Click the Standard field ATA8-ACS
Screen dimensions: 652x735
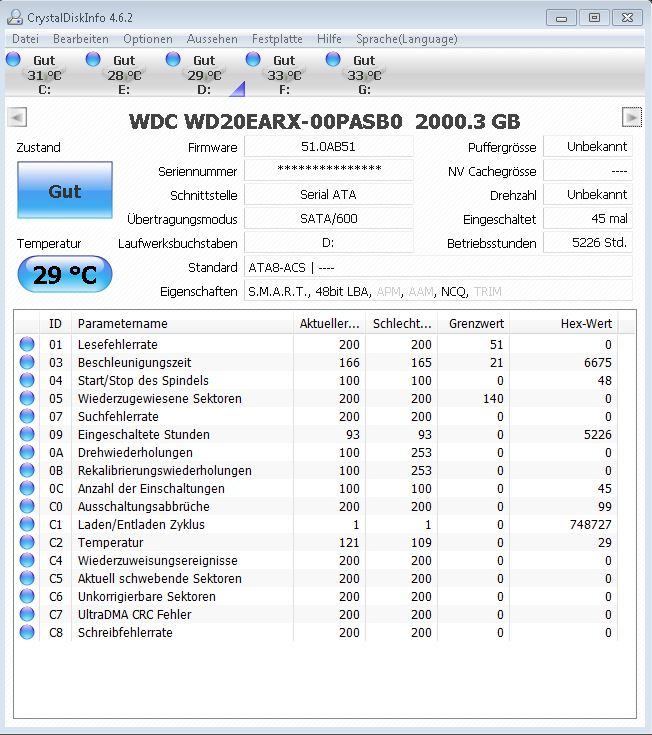point(438,267)
